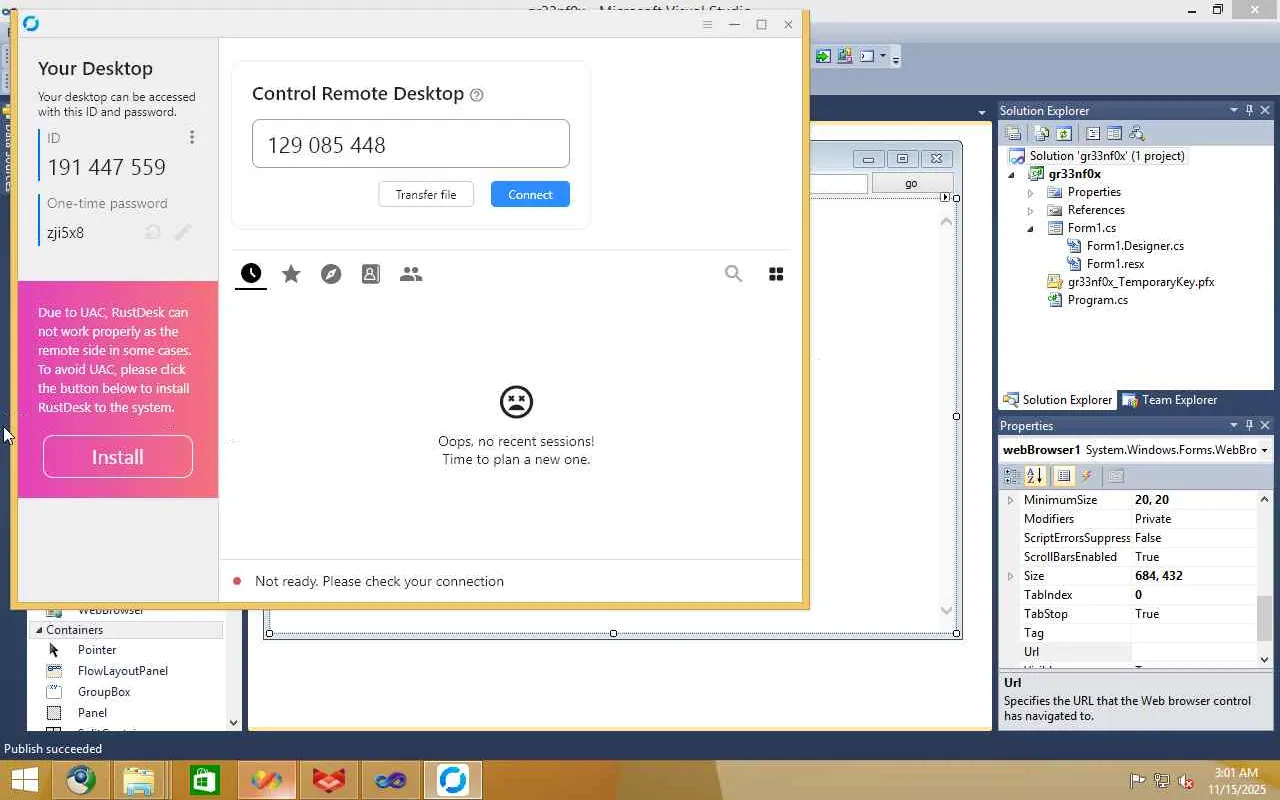This screenshot has height=800, width=1280.
Task: Open the ID options three-dot menu
Action: (192, 137)
